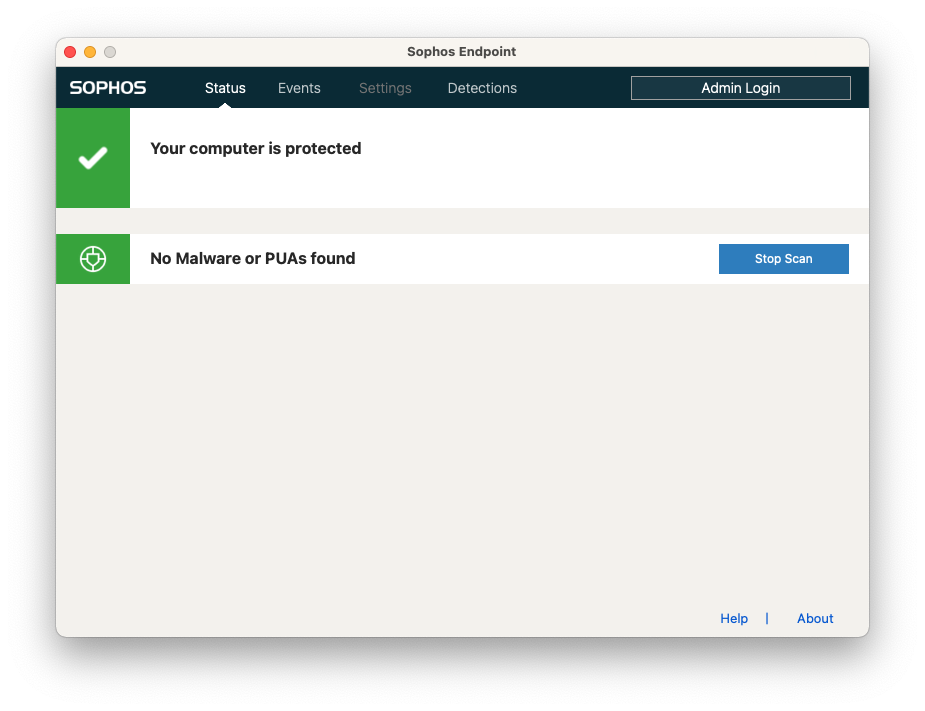Click the Sophos Endpoint window title
The image size is (925, 711).
pyautogui.click(x=461, y=52)
